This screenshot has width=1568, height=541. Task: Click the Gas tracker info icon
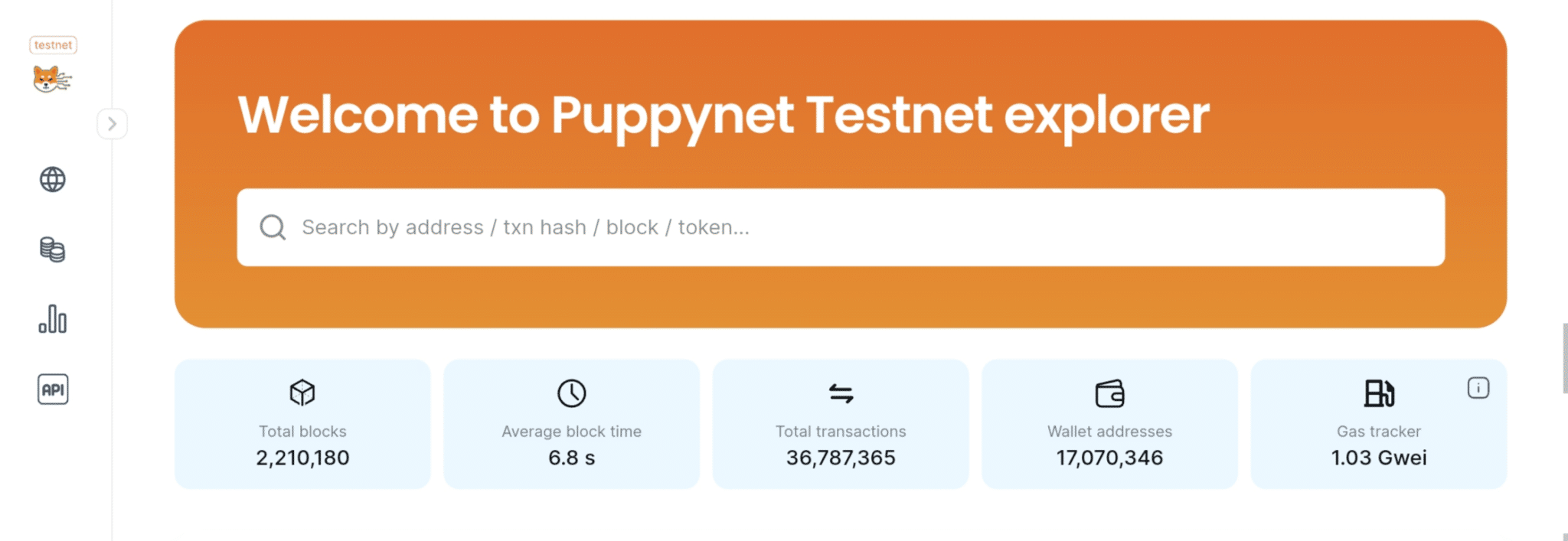tap(1478, 388)
